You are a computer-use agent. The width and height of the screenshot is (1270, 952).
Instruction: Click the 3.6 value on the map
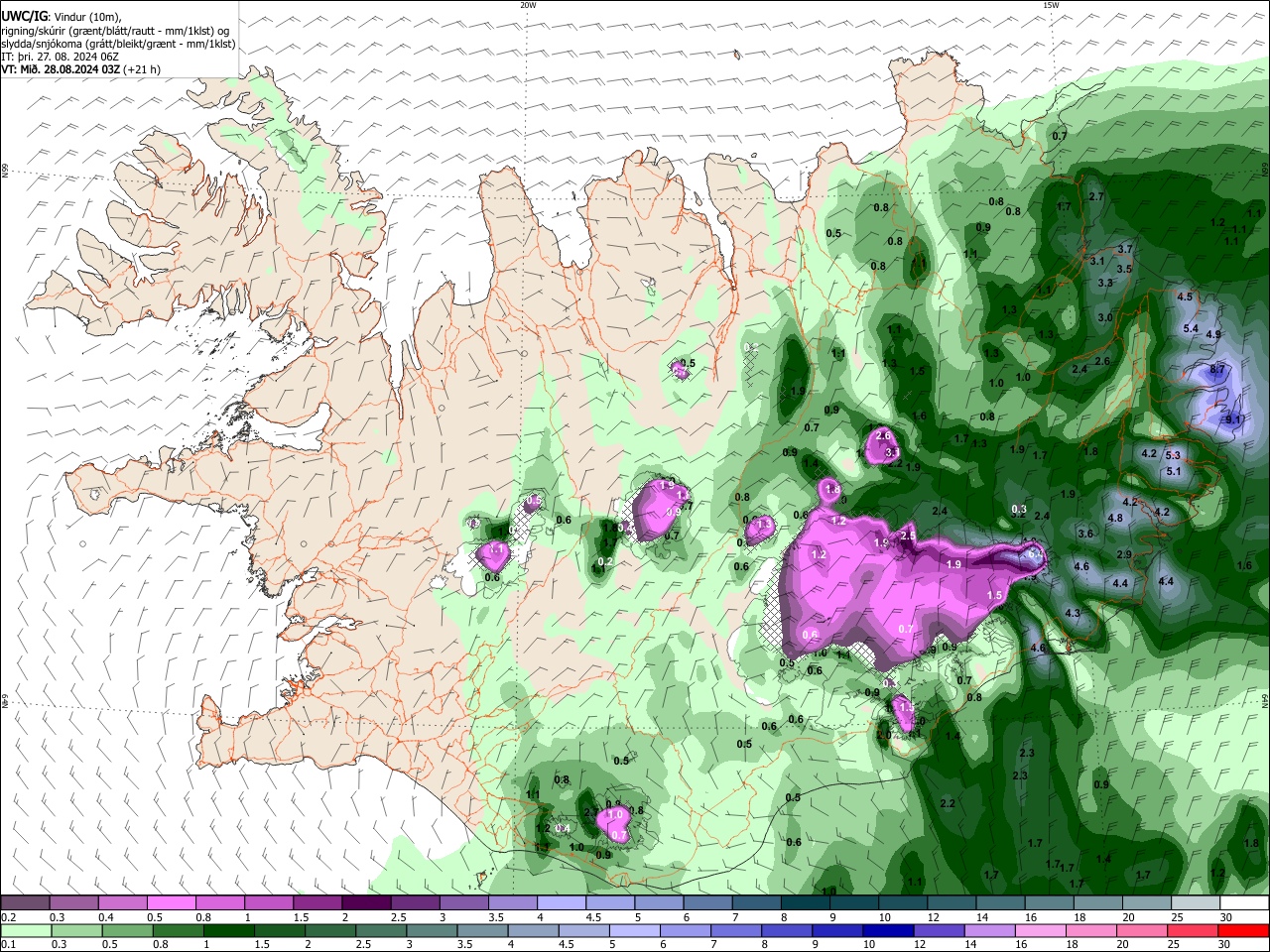[1085, 534]
